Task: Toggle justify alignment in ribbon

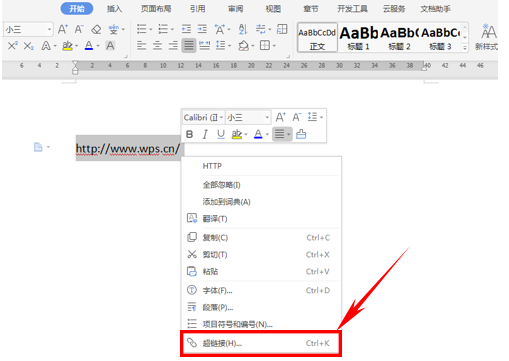Action: 189,45
